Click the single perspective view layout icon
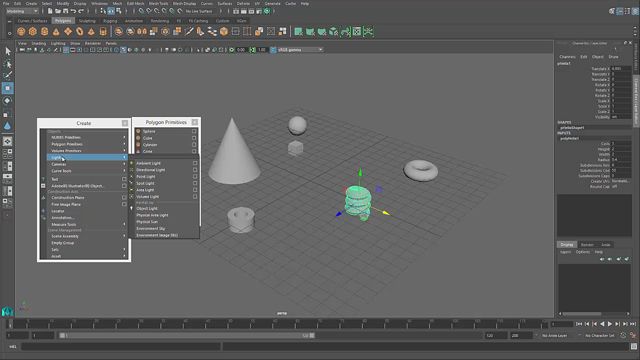 click(x=7, y=141)
